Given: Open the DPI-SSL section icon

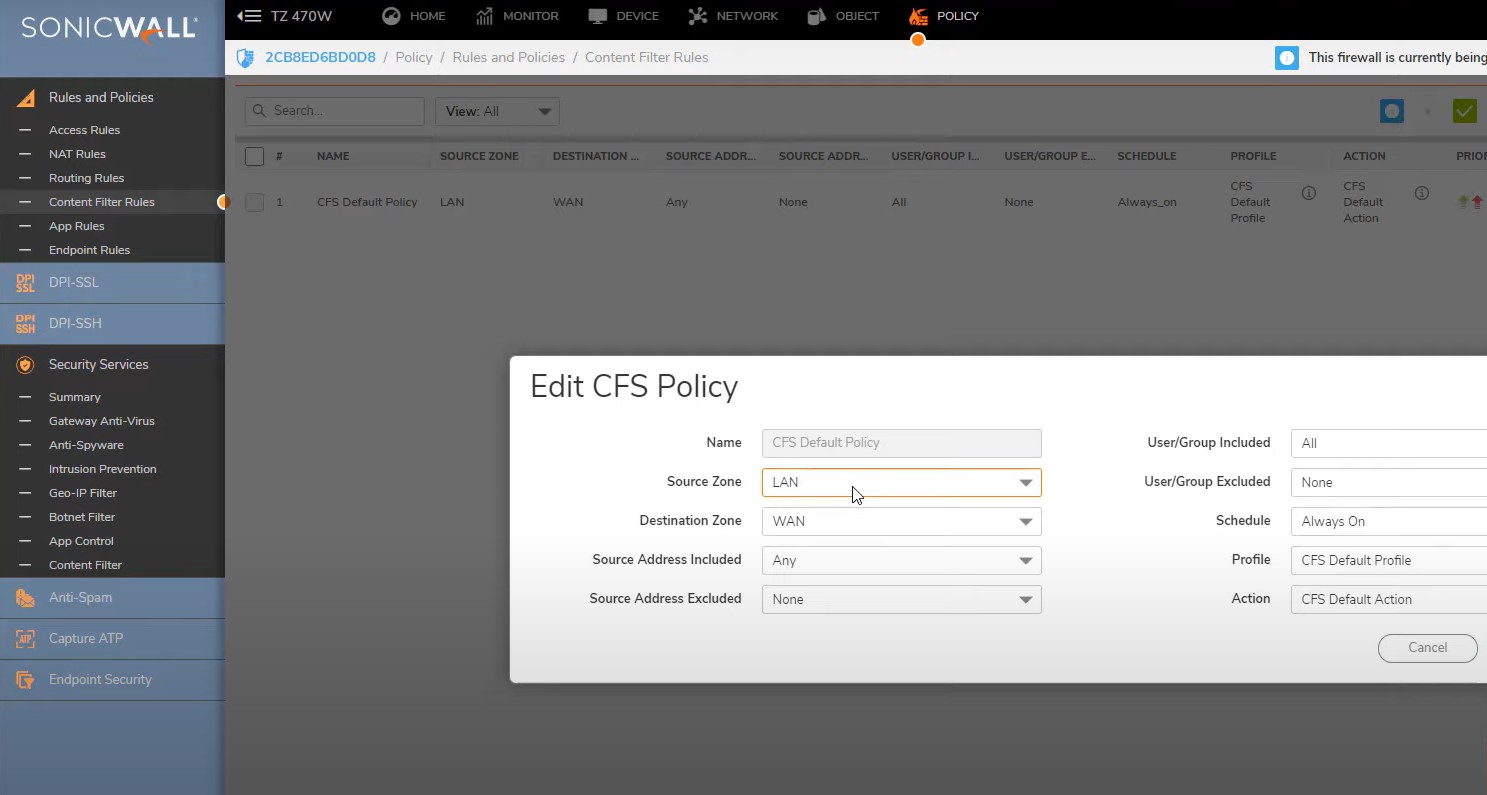Looking at the screenshot, I should 25,283.
